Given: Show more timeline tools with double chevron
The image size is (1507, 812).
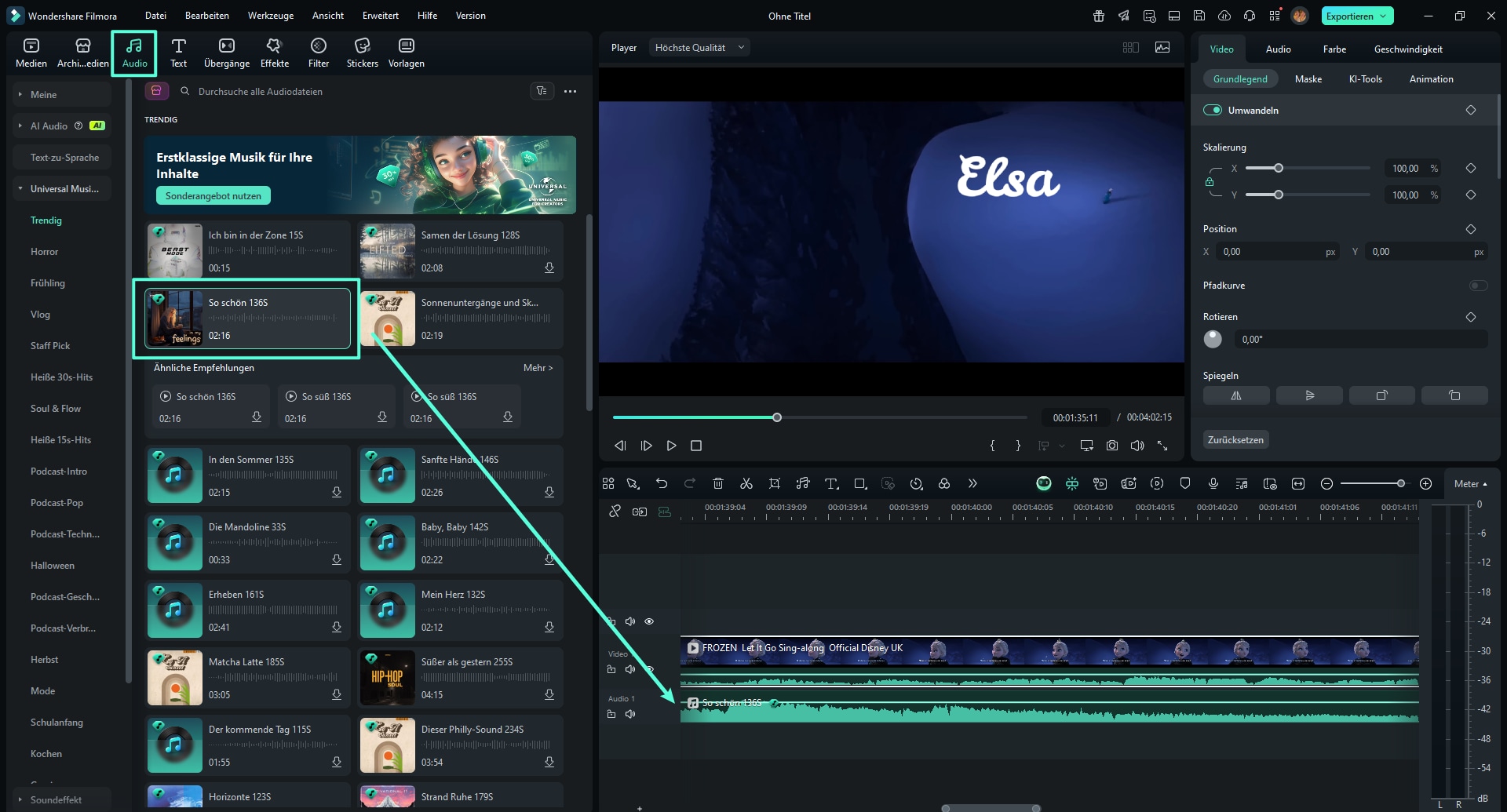Looking at the screenshot, I should (x=972, y=483).
